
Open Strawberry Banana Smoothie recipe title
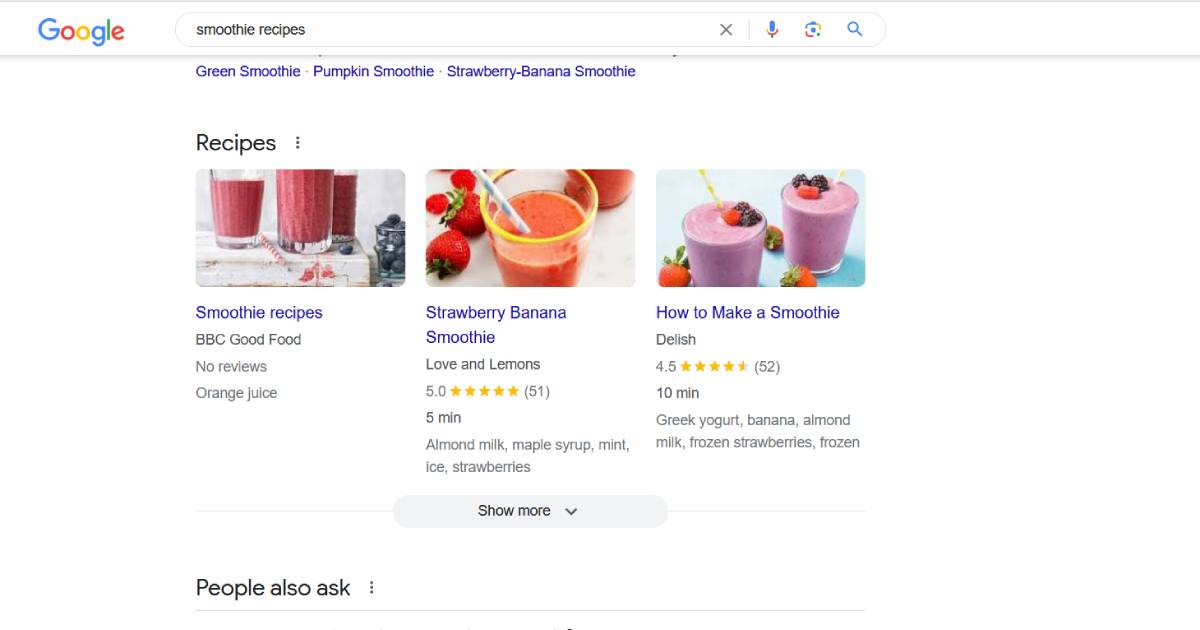pos(496,325)
